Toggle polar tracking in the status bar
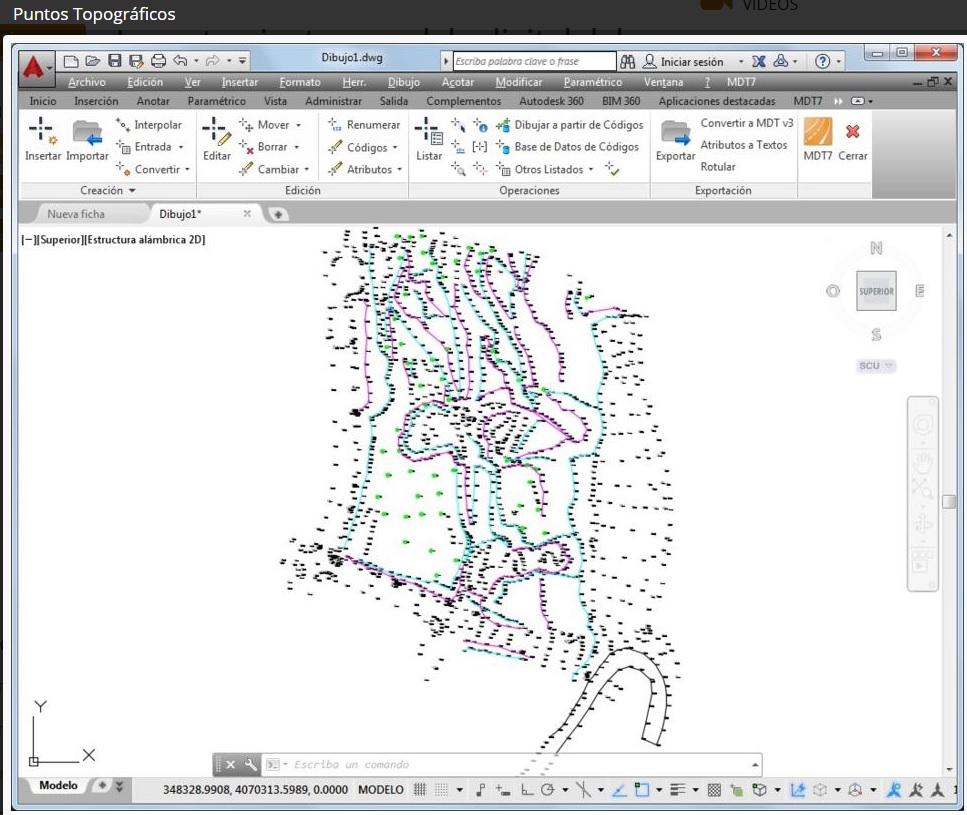The height and width of the screenshot is (815, 967). (x=547, y=790)
